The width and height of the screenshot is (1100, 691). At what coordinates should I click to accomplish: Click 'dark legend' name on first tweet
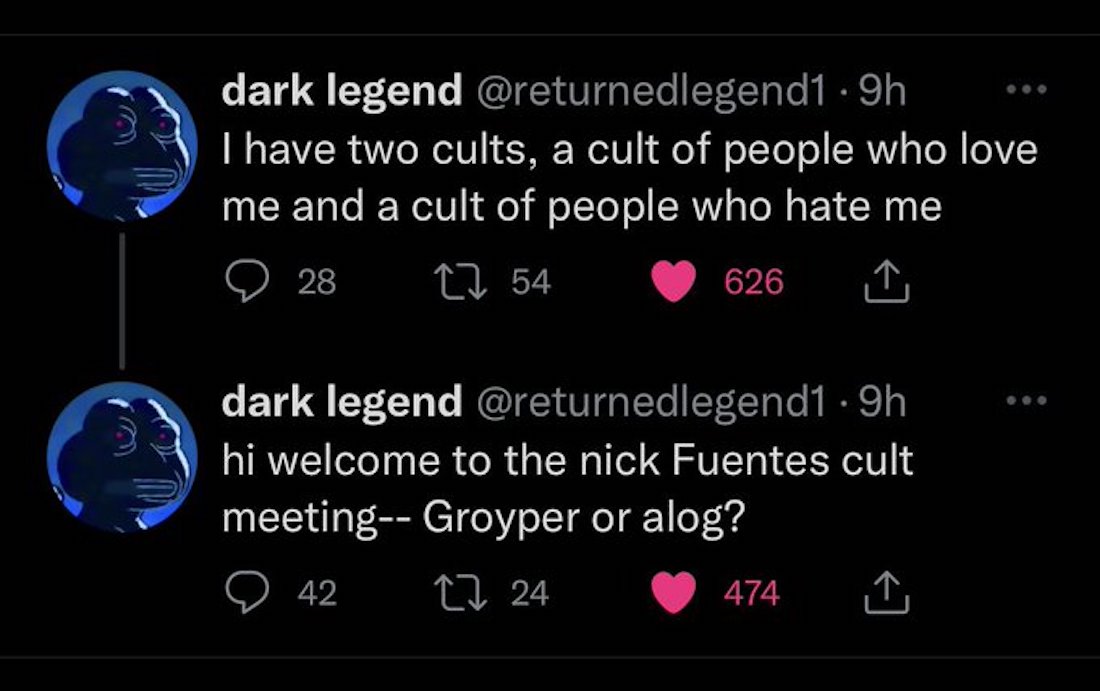[x=341, y=92]
